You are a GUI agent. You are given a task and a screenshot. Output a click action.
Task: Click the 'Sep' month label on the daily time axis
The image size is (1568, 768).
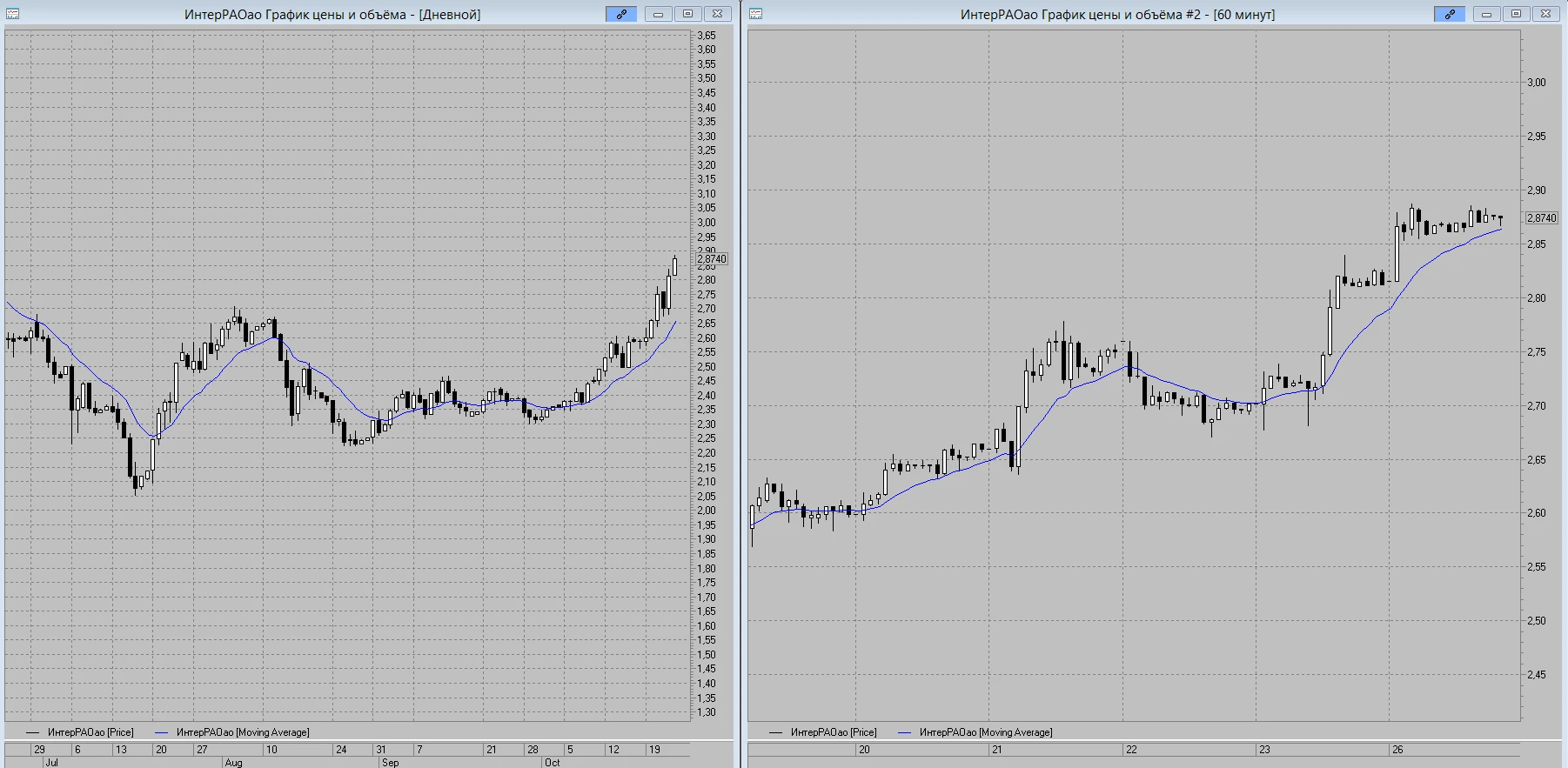(390, 762)
